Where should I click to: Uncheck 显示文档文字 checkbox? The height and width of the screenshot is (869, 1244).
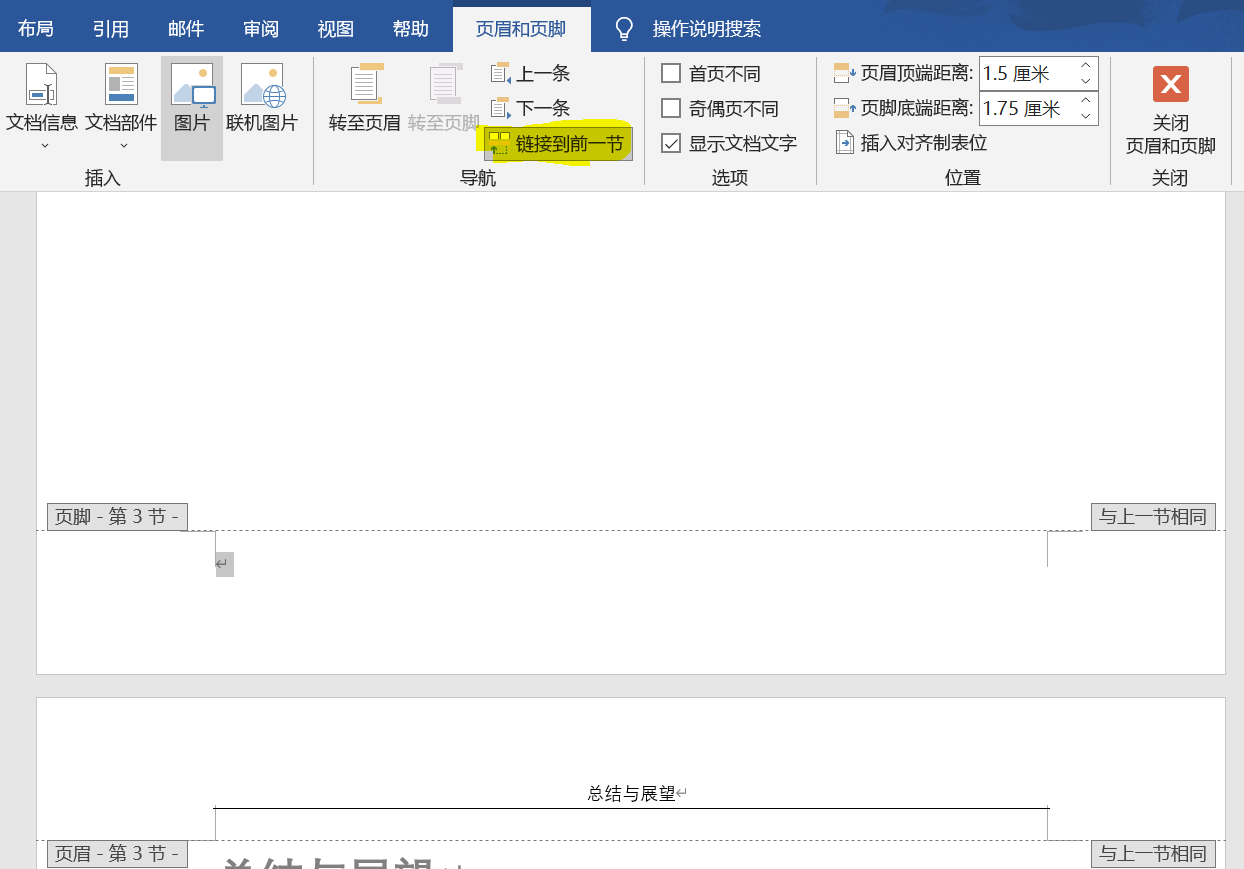click(671, 143)
